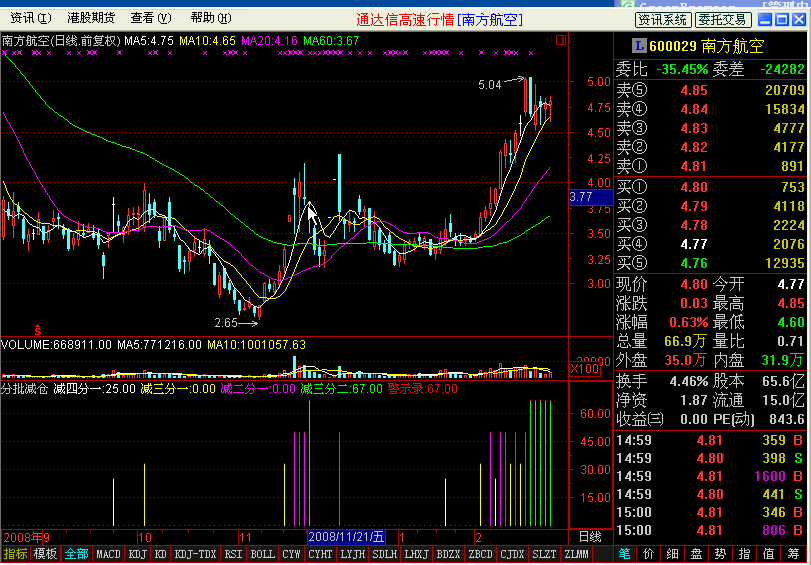Click 卖⑤ price 4.85

tap(694, 90)
